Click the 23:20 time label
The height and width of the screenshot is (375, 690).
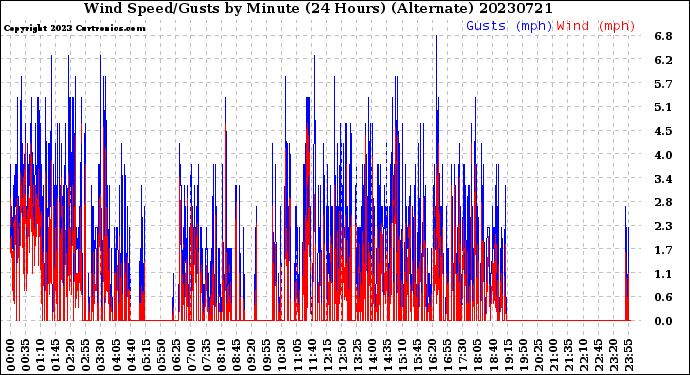[613, 355]
